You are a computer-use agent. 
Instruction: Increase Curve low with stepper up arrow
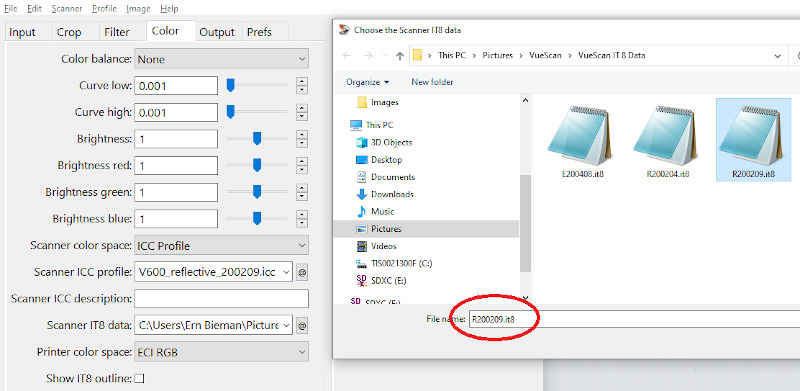(302, 82)
